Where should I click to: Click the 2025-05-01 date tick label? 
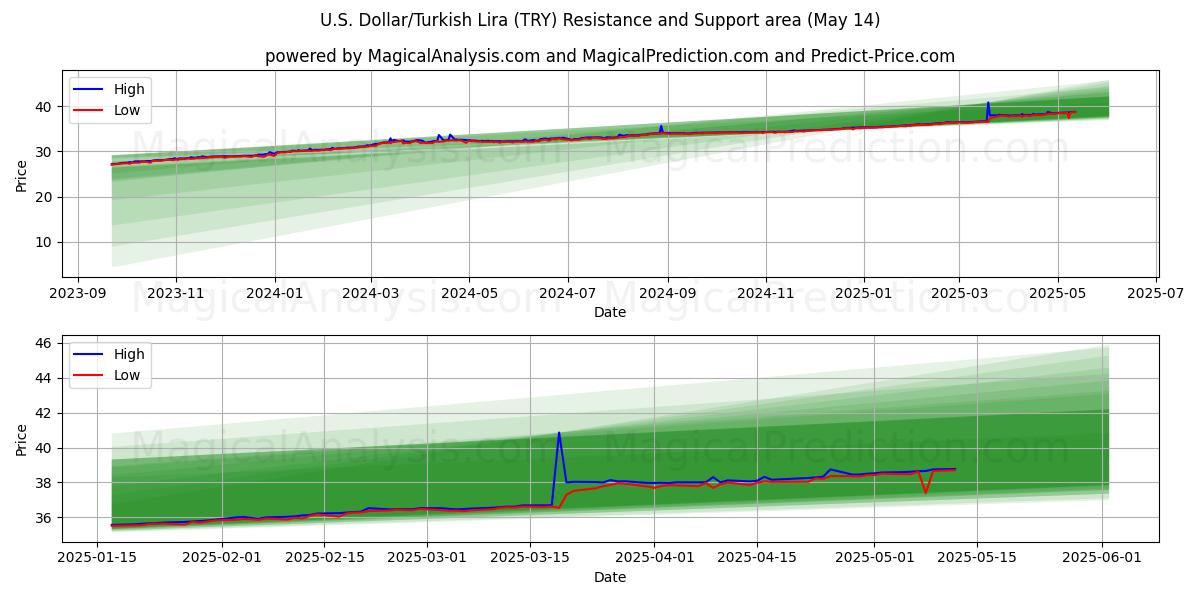coord(875,558)
